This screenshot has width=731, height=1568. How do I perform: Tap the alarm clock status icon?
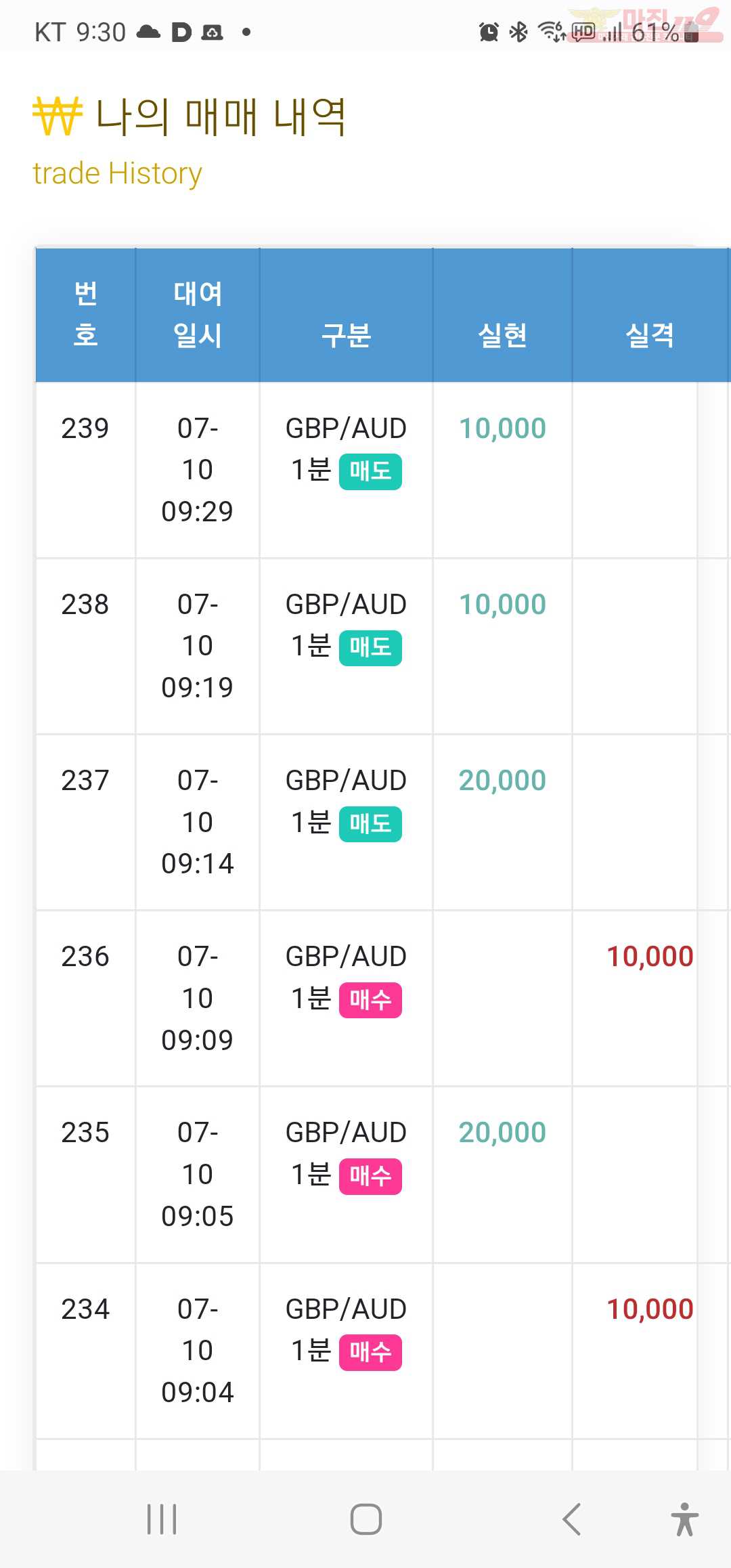[x=489, y=32]
